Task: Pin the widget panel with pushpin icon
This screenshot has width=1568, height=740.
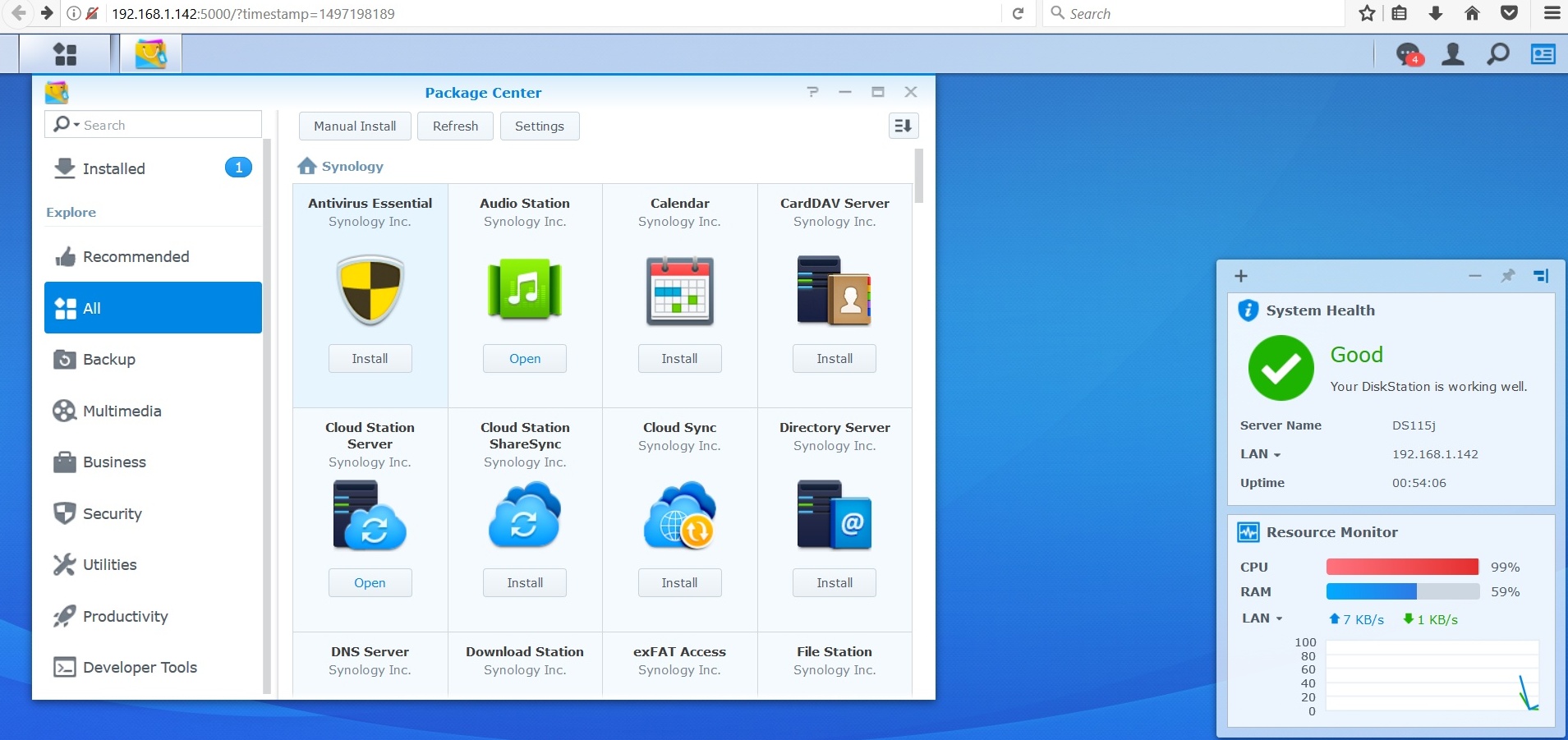Action: click(1508, 276)
